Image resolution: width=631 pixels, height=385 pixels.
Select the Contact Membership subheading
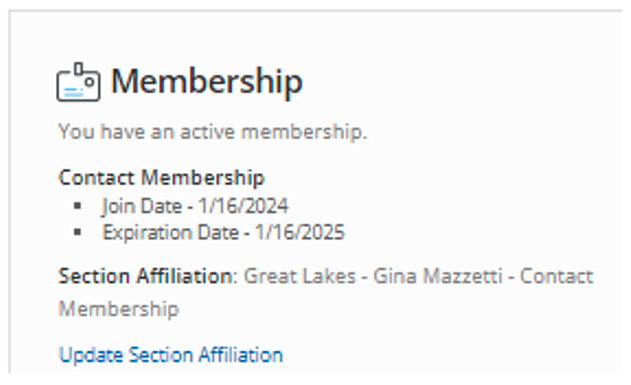pos(161,177)
